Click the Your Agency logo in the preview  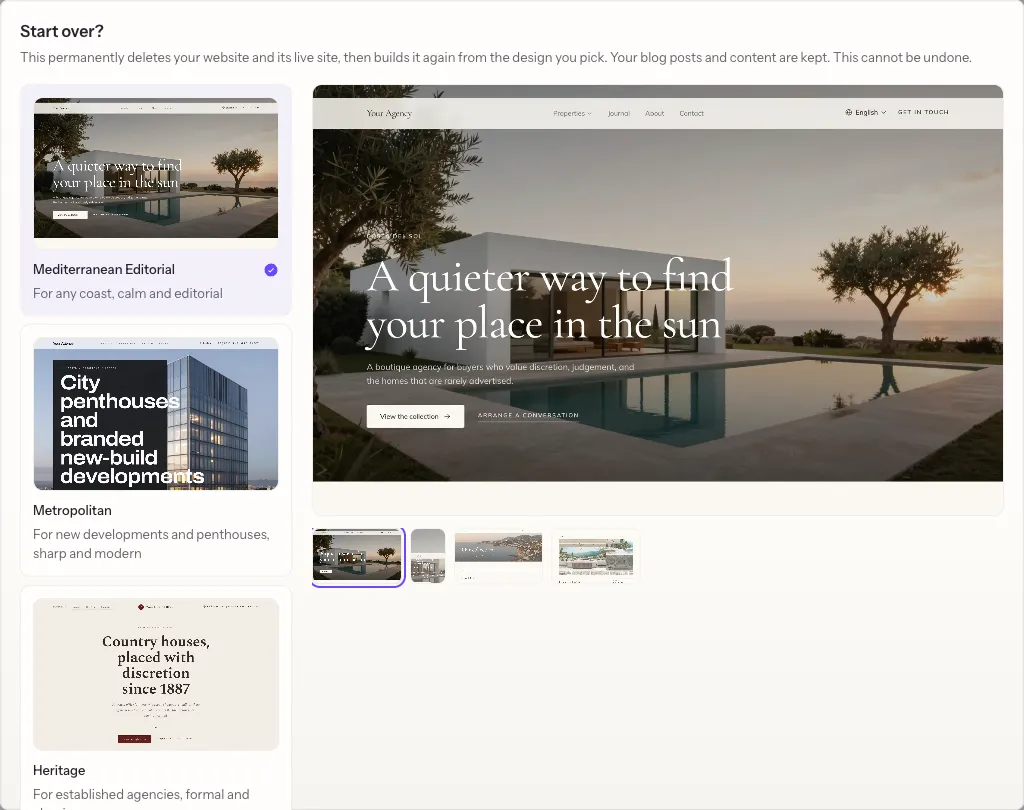click(389, 114)
